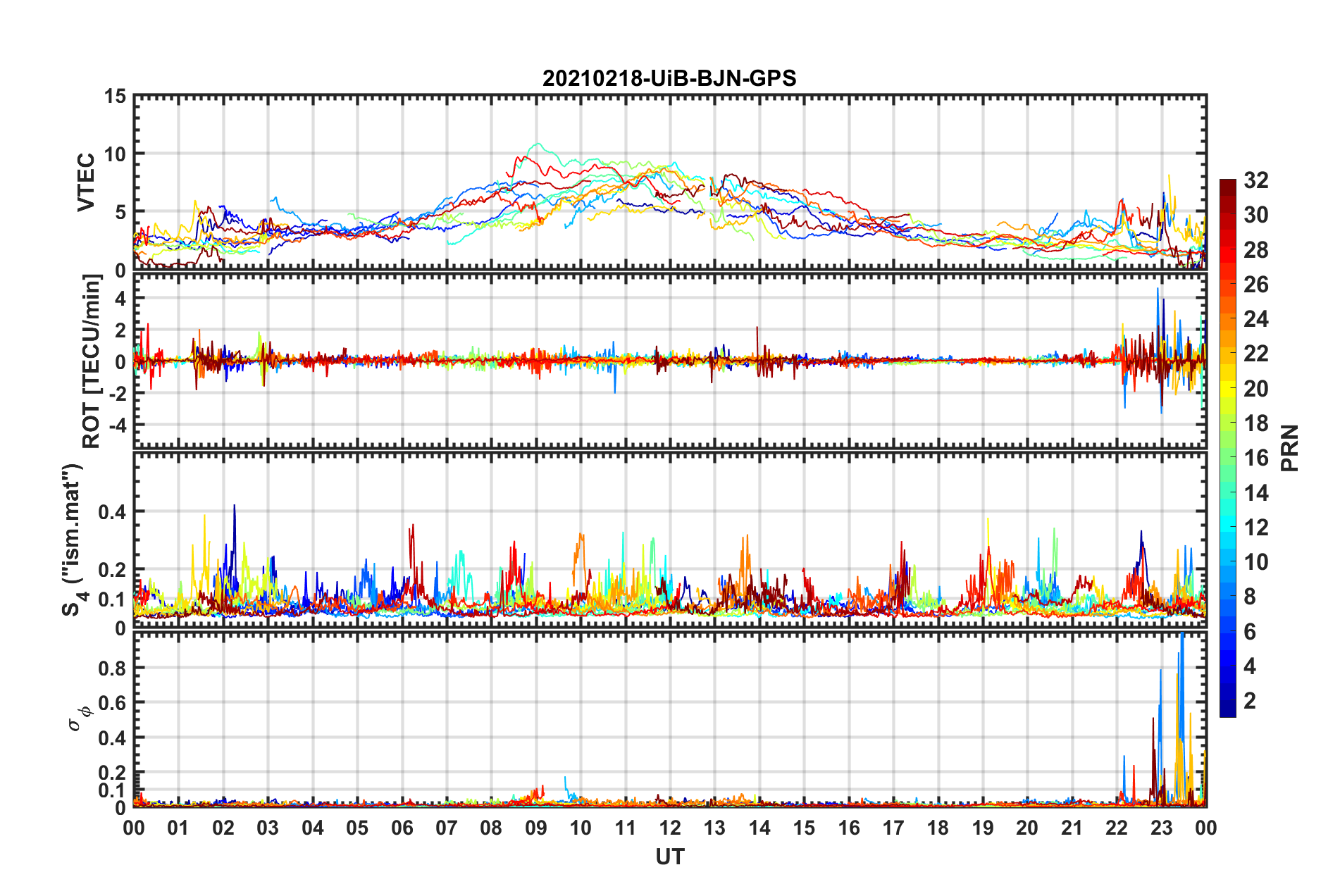Click colorbar tick label 8
This screenshot has width=1340, height=896.
(1250, 597)
